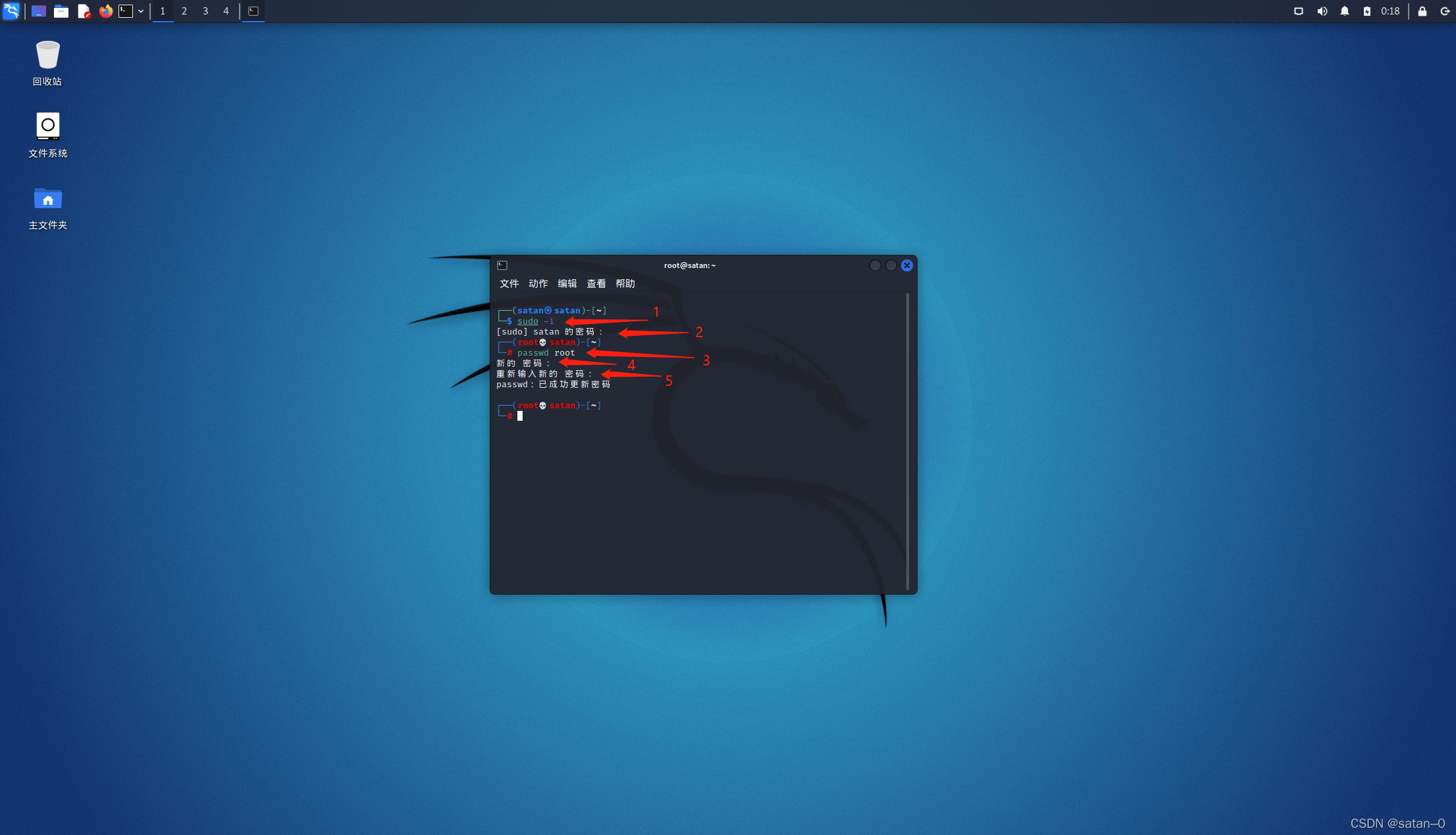Click the lock screen icon
1456x835 pixels.
point(1422,11)
